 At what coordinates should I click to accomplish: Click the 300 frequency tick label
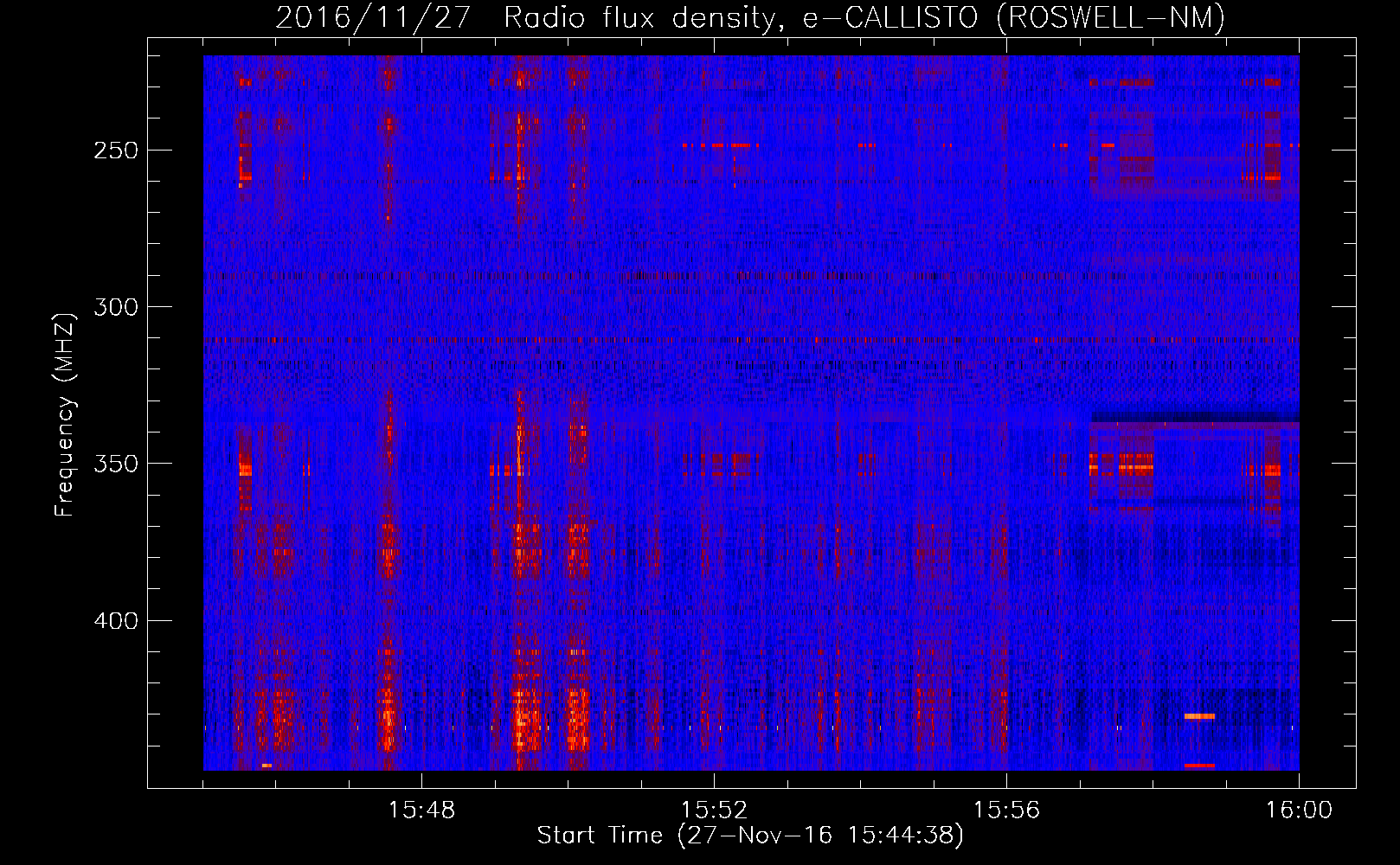click(116, 307)
